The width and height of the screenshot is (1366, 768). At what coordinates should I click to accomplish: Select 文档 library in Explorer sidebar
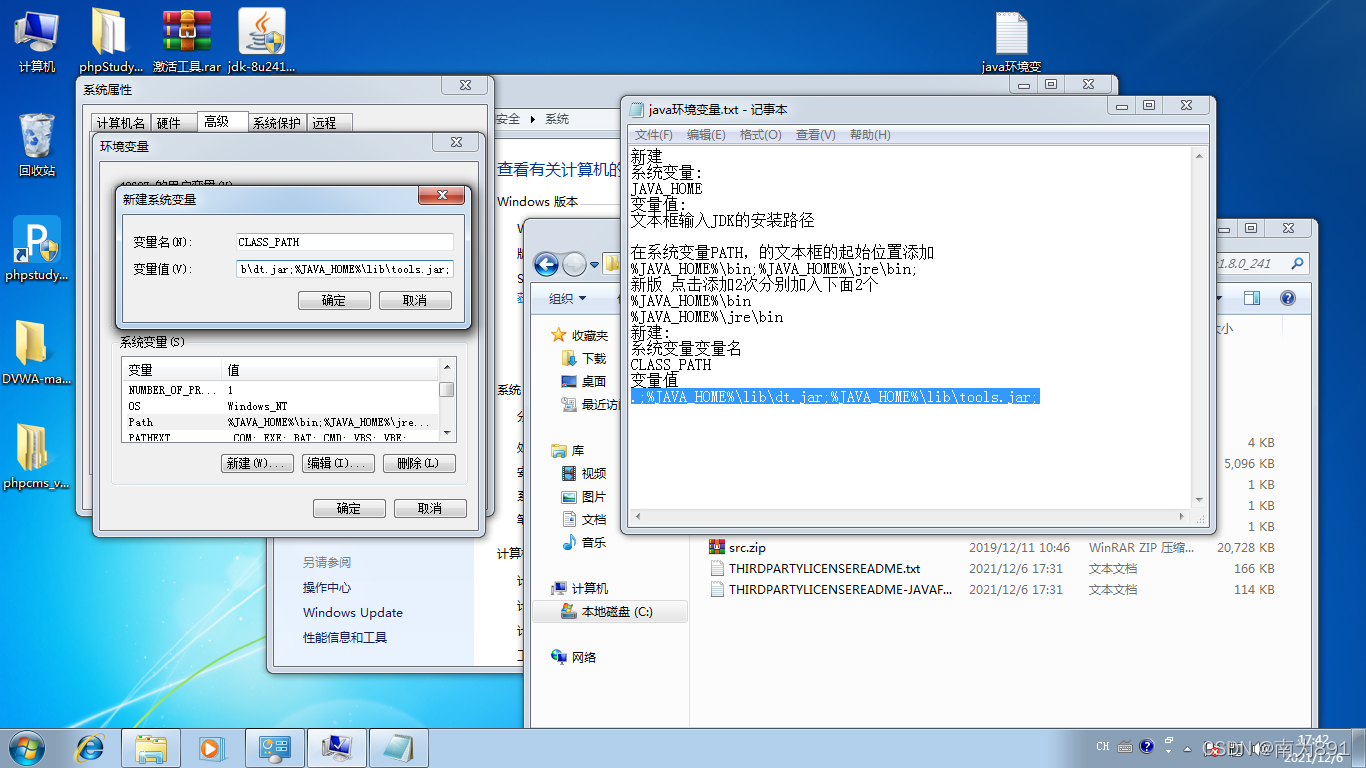coord(584,519)
